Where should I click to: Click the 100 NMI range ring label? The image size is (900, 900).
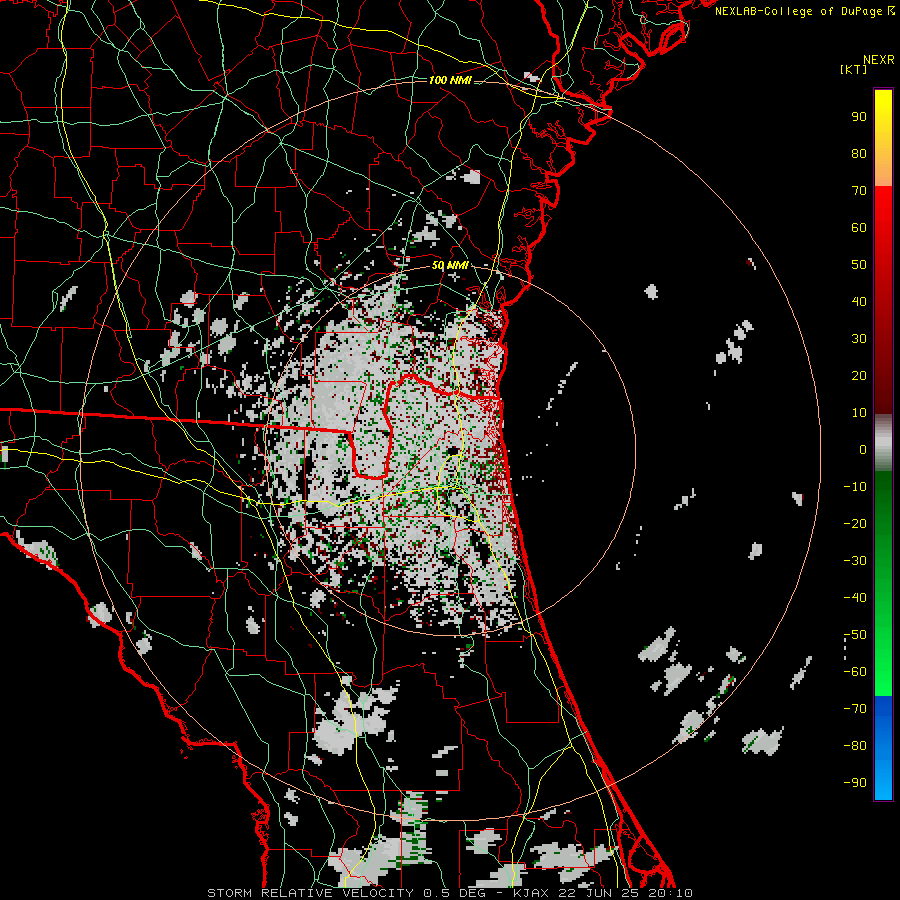pos(450,80)
